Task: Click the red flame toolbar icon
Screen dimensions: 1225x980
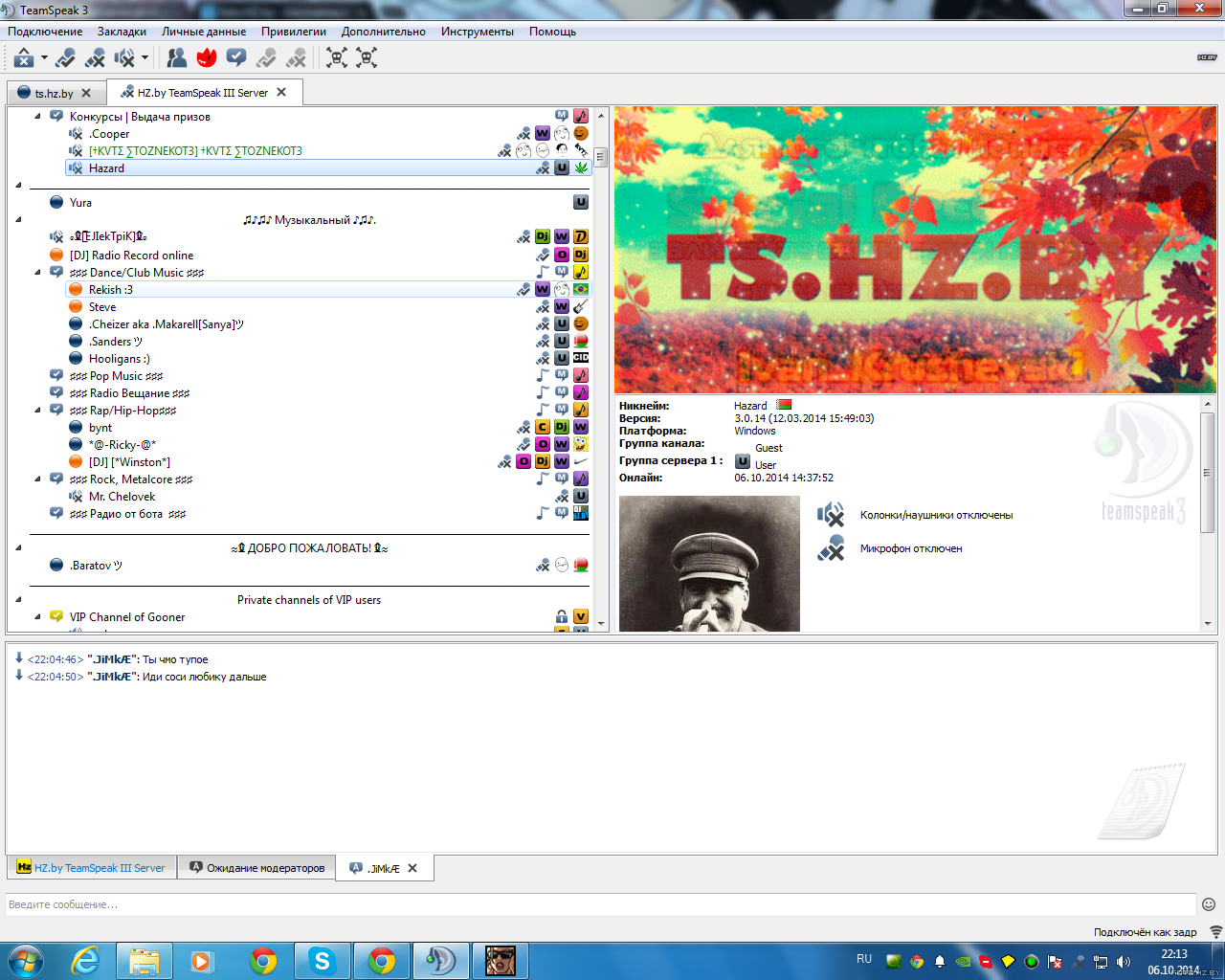Action: 207,58
